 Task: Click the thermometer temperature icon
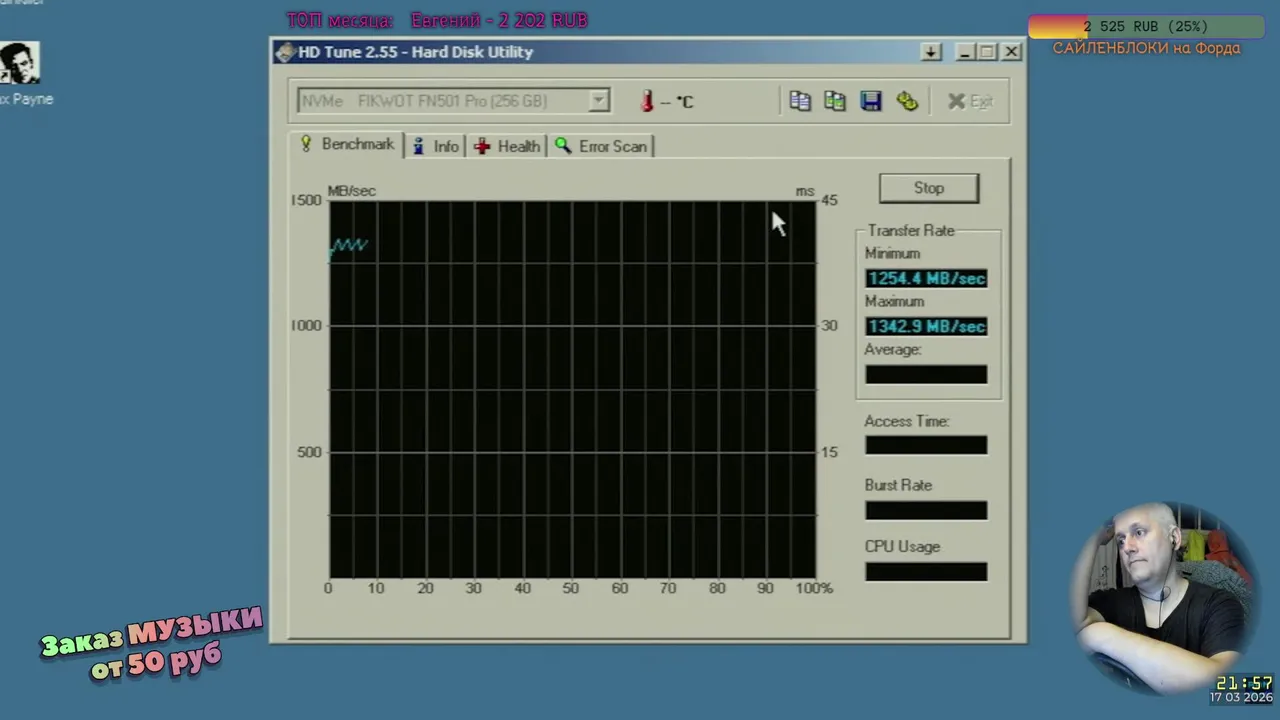pos(647,101)
